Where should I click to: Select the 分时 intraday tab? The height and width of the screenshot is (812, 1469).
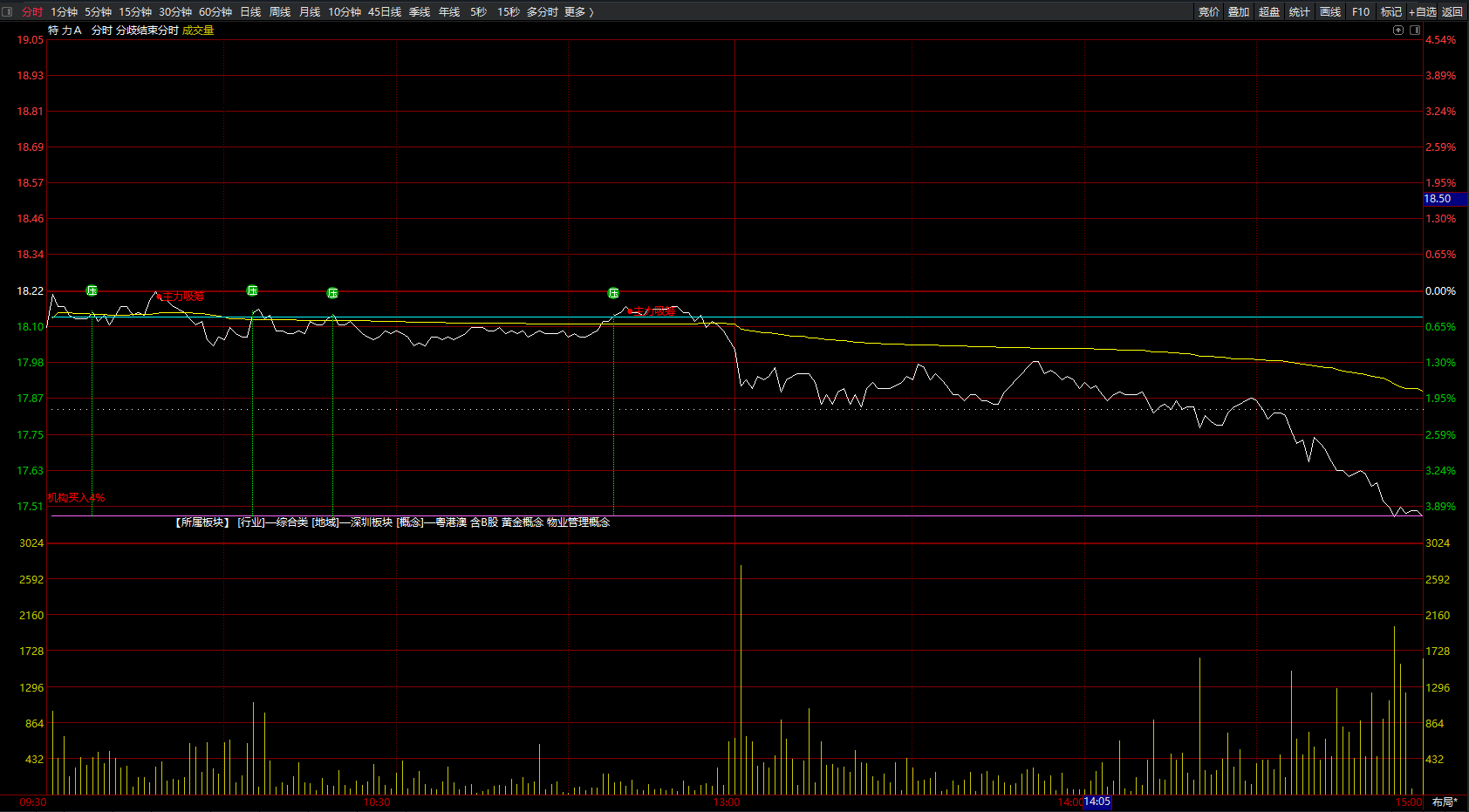[32, 11]
